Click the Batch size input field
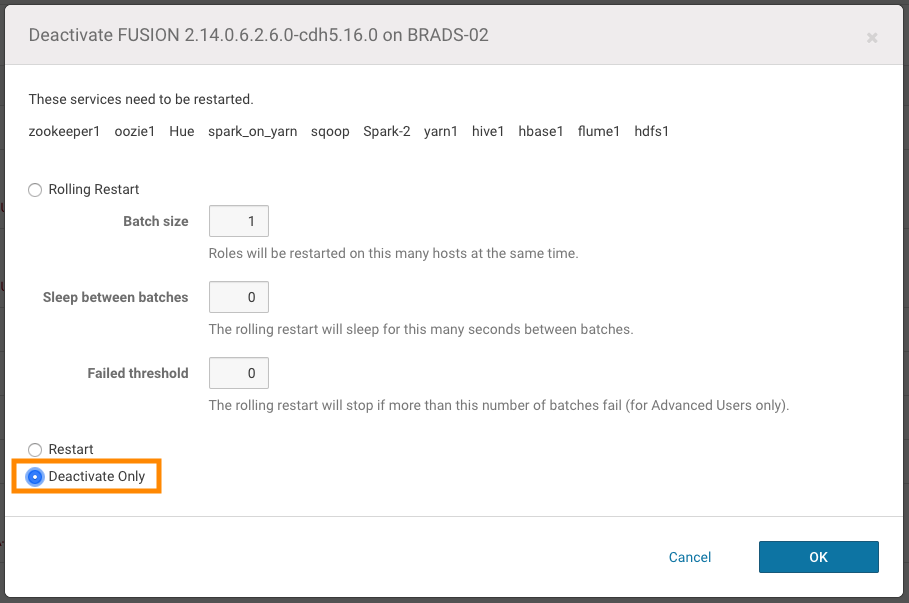This screenshot has height=603, width=909. click(238, 221)
